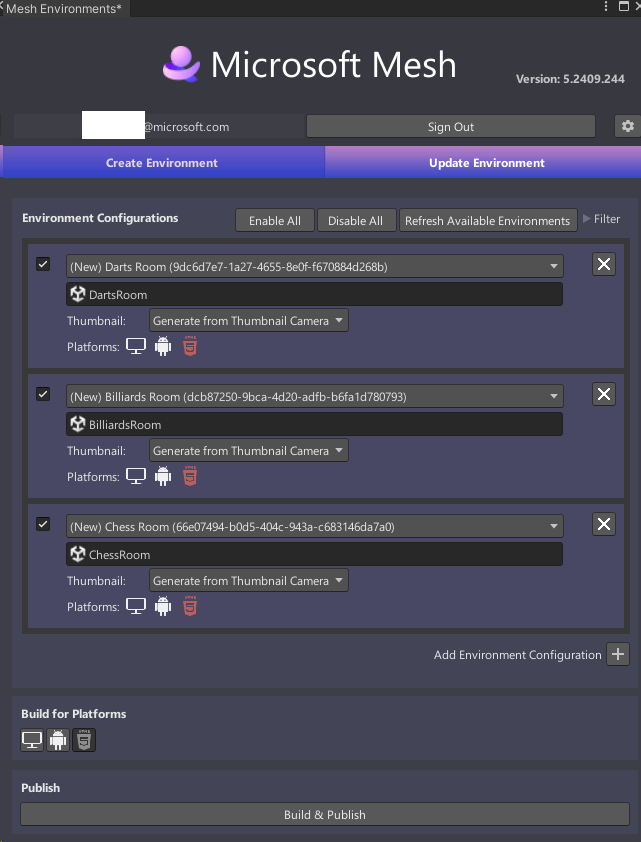Remove the Darts Room configuration with X
641x842 pixels.
click(604, 264)
